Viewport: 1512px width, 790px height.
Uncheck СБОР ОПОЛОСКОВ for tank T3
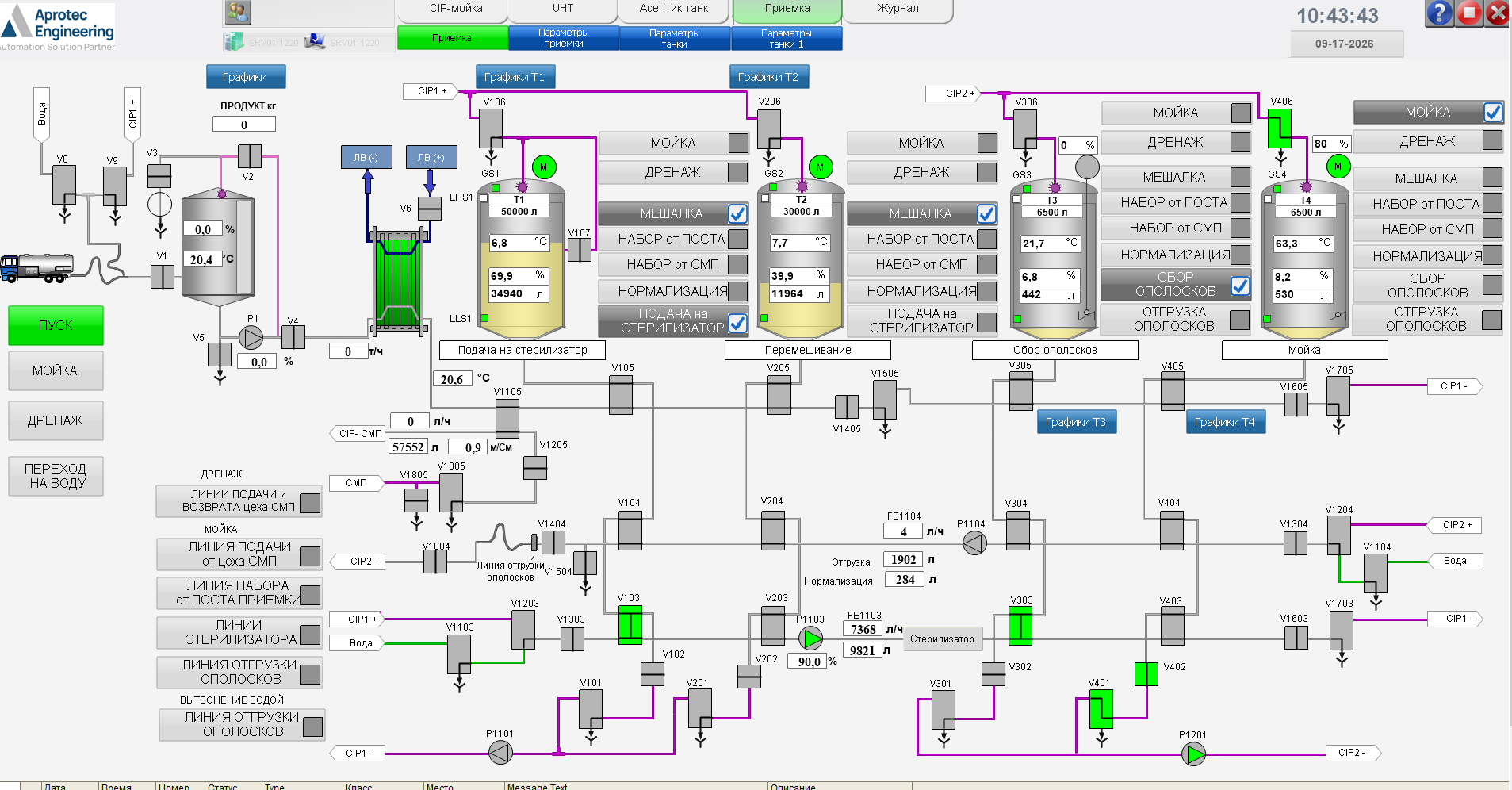coord(1240,286)
